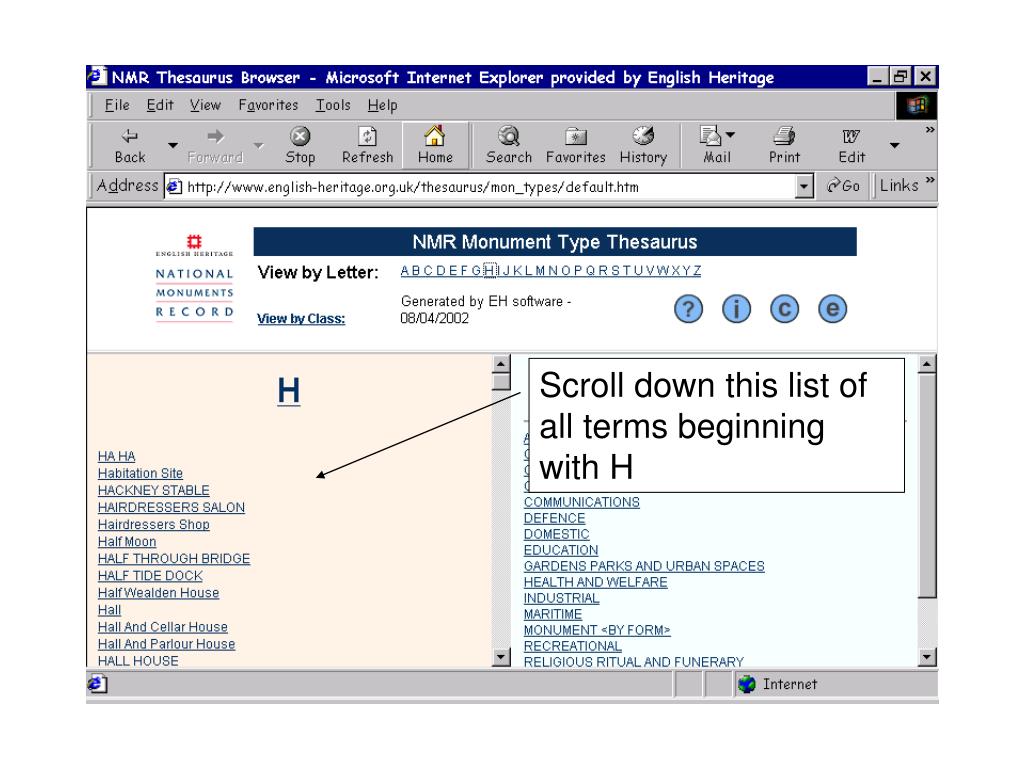Click the term list scroll up arrow
Image resolution: width=1024 pixels, height=768 pixels.
coord(501,364)
